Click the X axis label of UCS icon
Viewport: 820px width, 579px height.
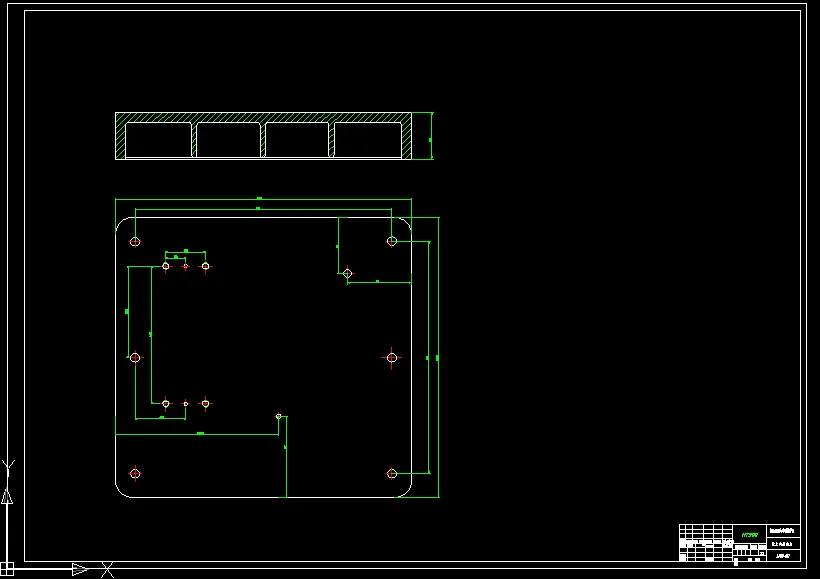tap(107, 570)
